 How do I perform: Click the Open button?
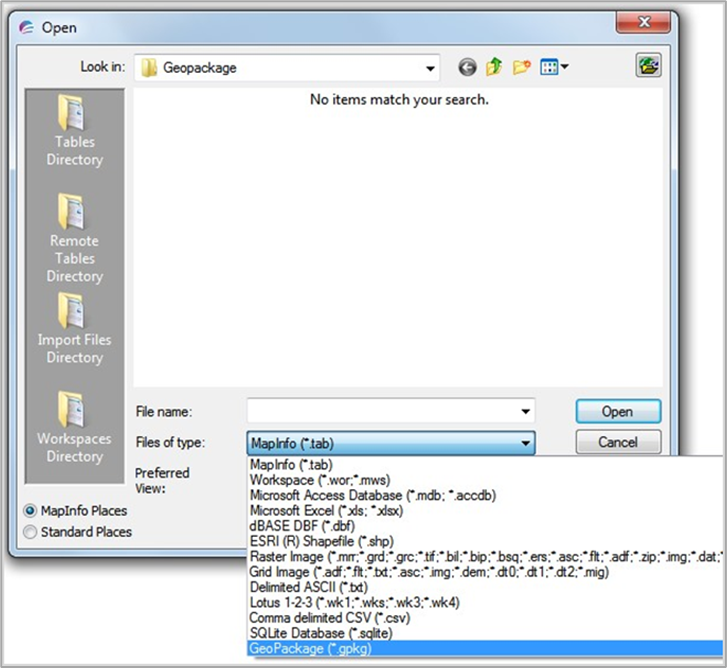pyautogui.click(x=618, y=411)
